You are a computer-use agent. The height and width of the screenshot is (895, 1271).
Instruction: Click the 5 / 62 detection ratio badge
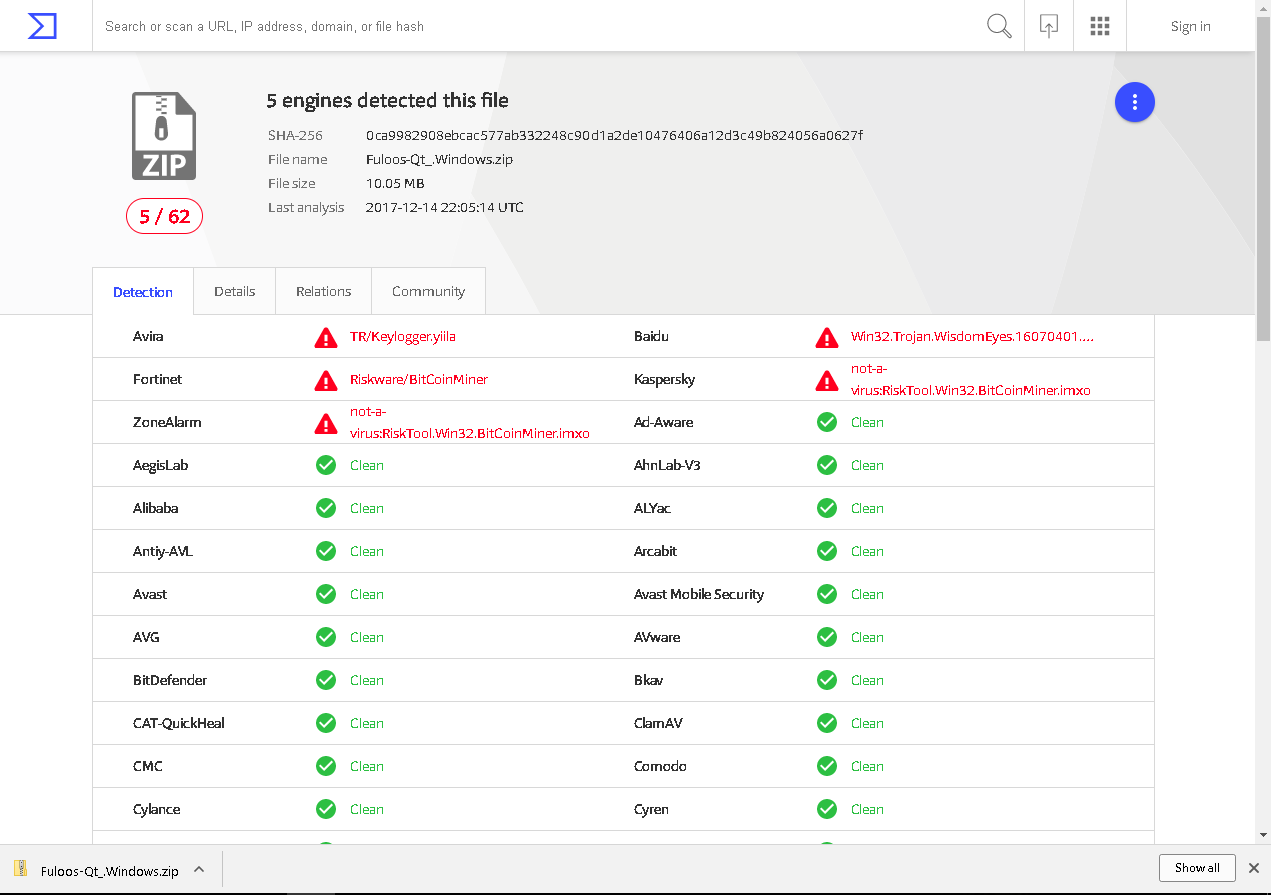pos(165,216)
